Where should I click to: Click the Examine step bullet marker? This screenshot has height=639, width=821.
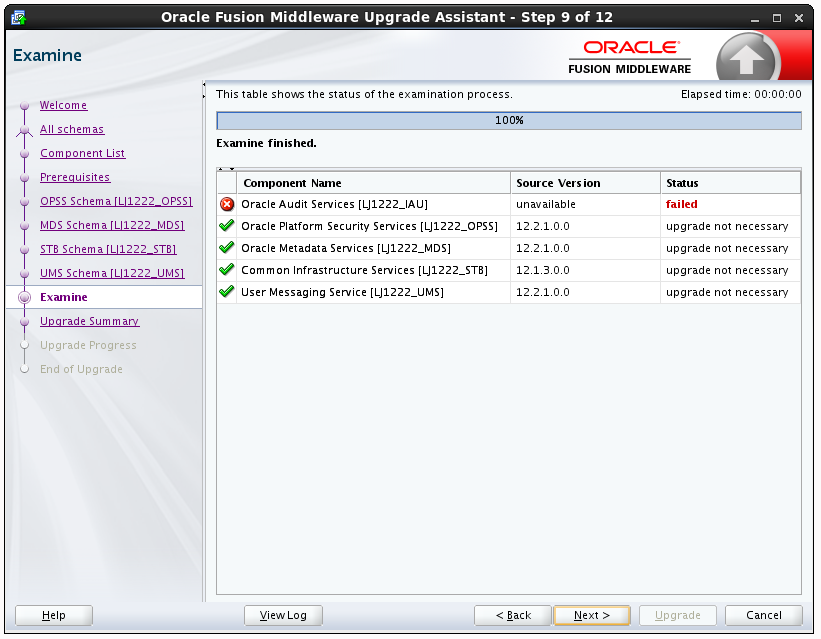pyautogui.click(x=24, y=297)
